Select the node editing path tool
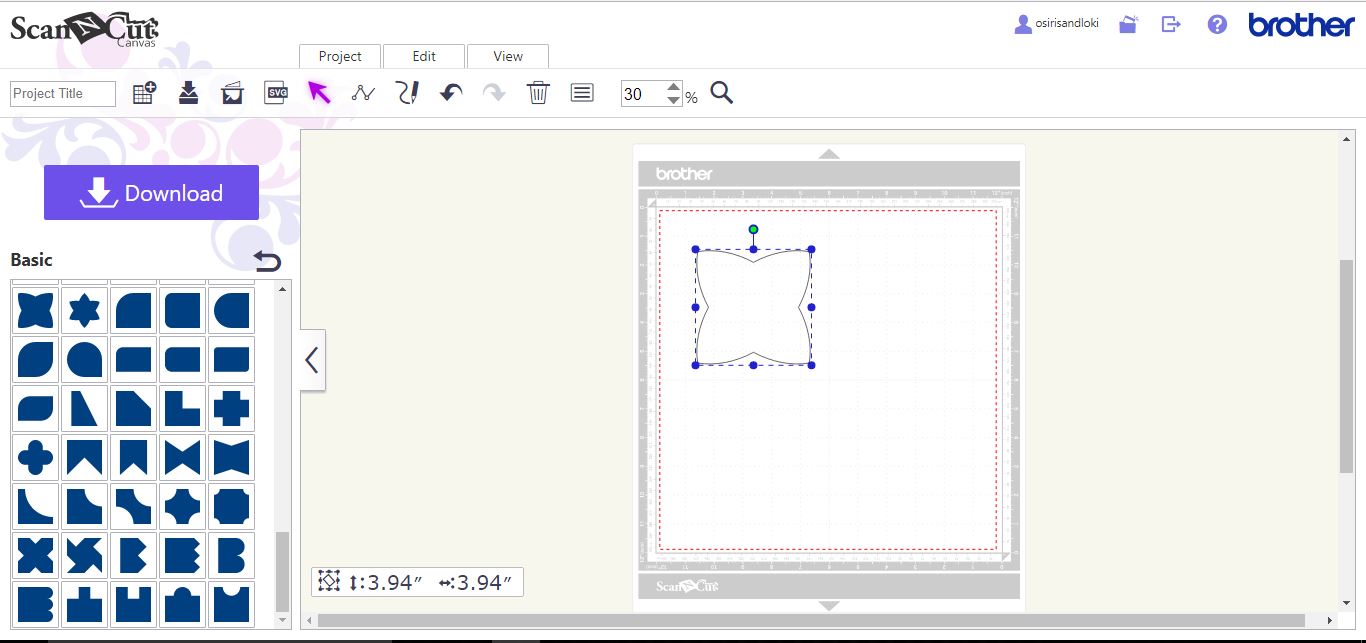The image size is (1366, 643). (364, 92)
